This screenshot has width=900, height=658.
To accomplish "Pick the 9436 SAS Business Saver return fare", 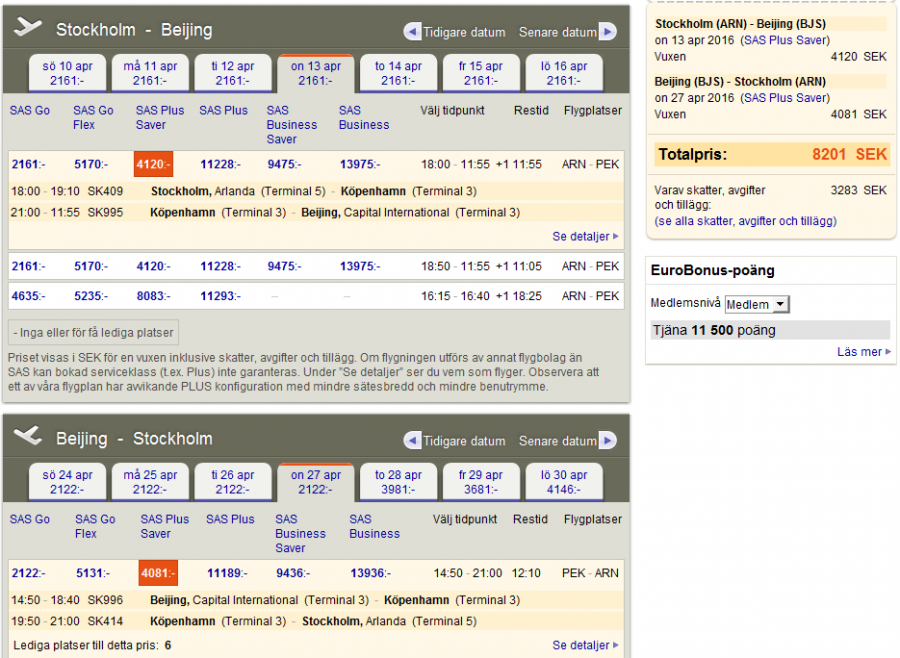I will [293, 573].
